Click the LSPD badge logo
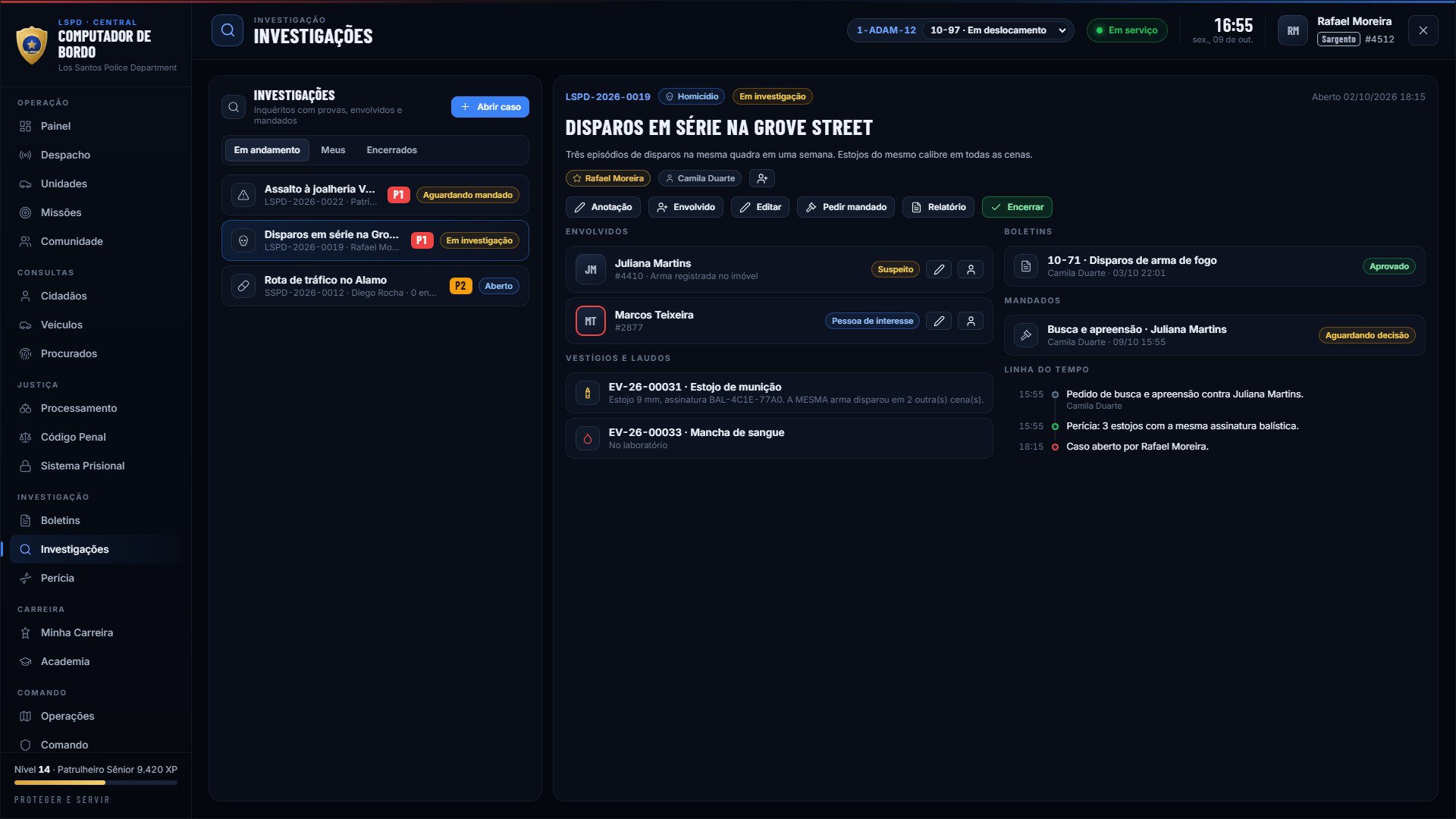Image resolution: width=1456 pixels, height=819 pixels. tap(32, 45)
